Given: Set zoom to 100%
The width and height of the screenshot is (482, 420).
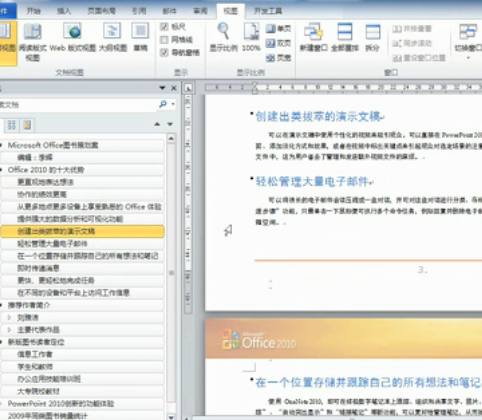Looking at the screenshot, I should (251, 37).
